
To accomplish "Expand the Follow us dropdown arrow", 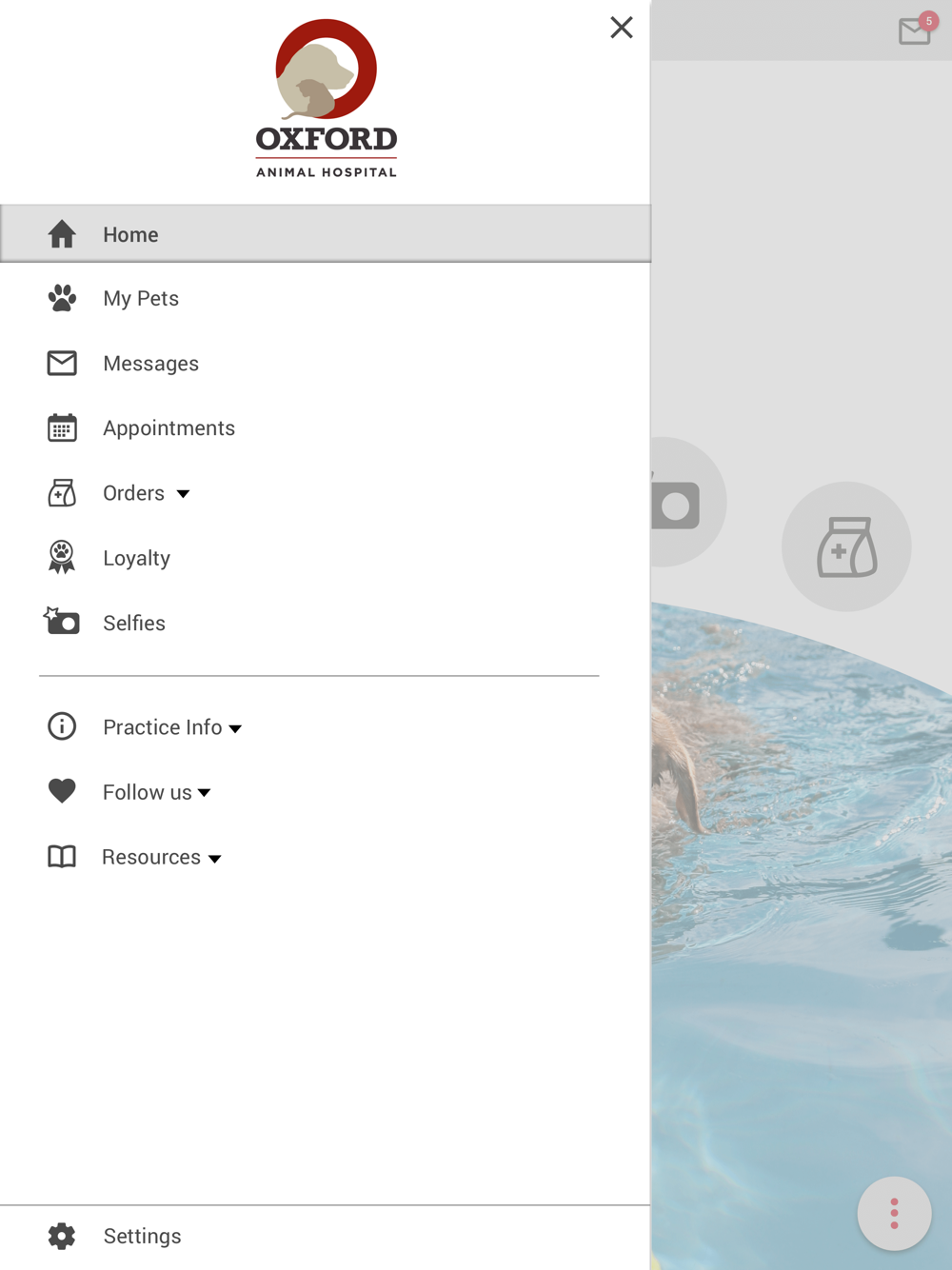I will [204, 793].
